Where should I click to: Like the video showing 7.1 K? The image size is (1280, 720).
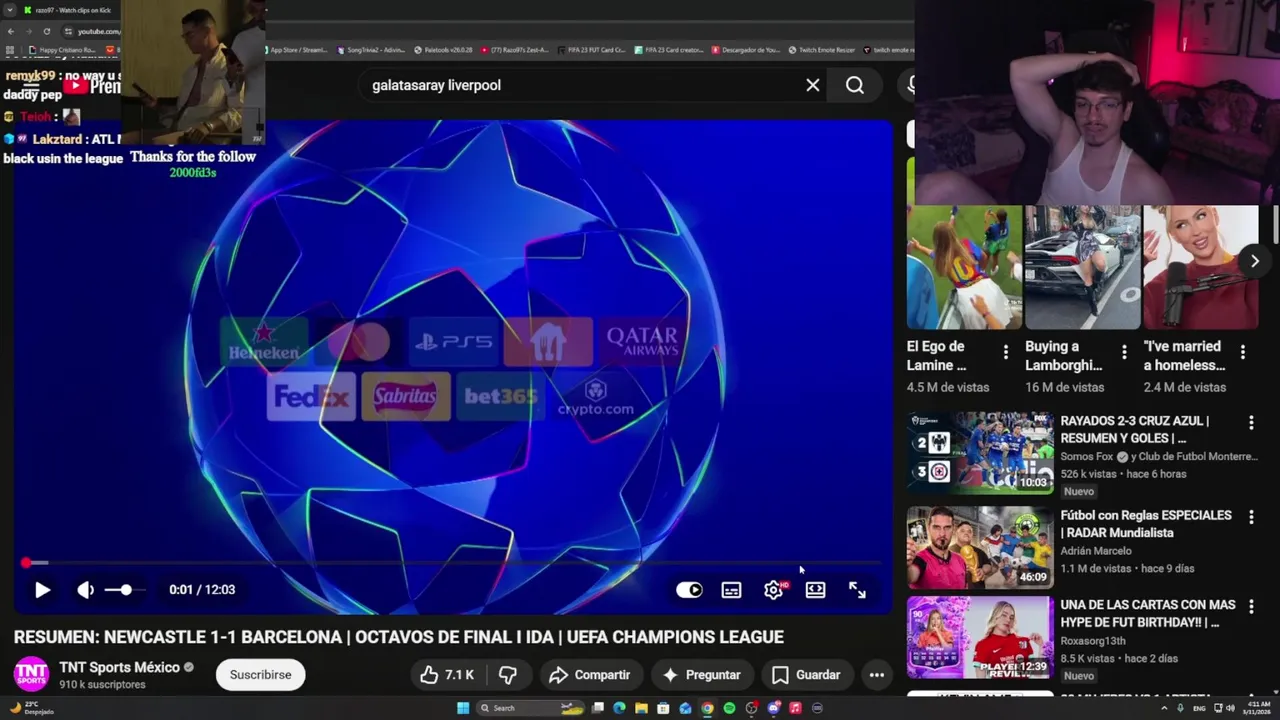(446, 675)
